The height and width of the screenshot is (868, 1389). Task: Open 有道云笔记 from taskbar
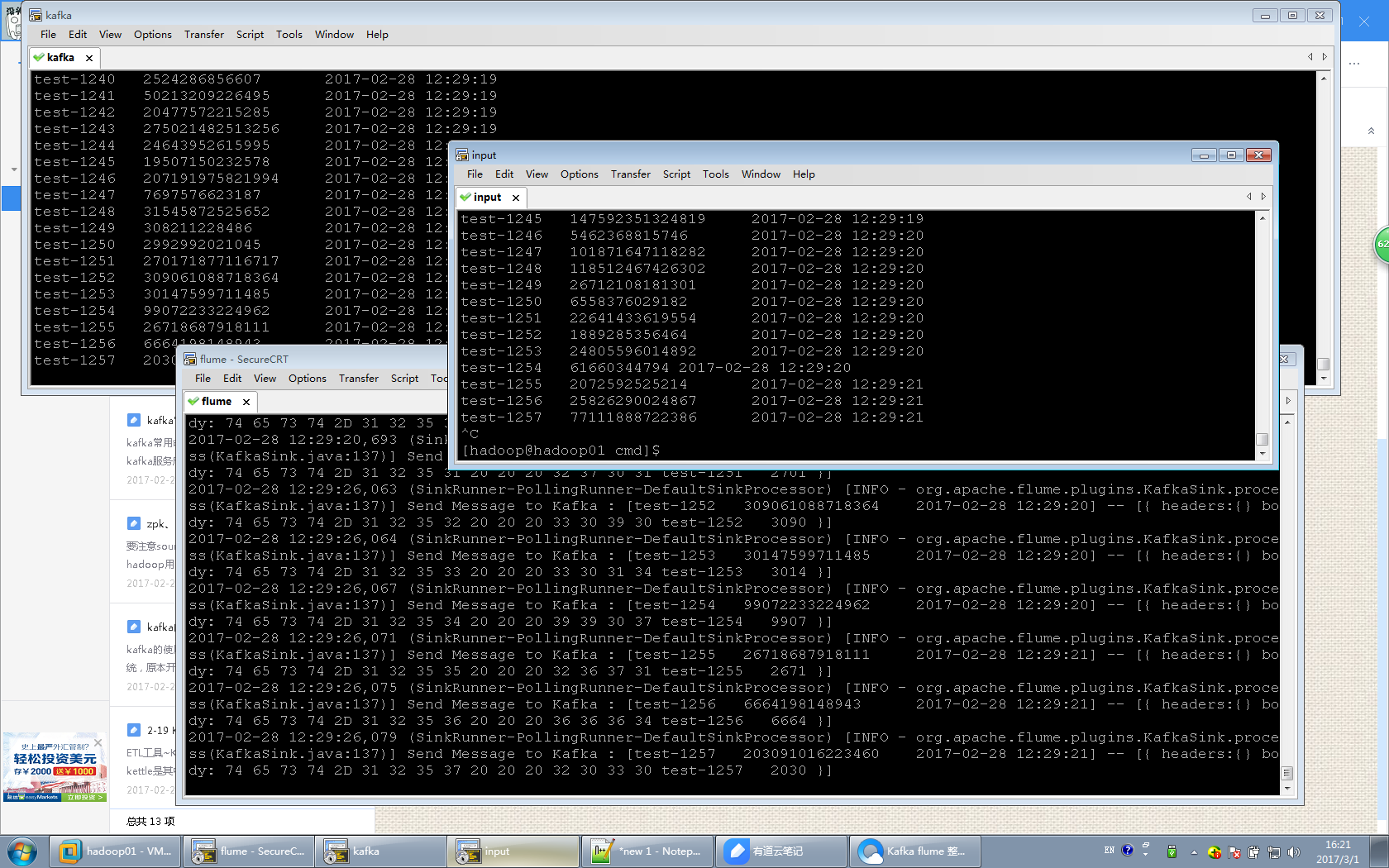[780, 851]
